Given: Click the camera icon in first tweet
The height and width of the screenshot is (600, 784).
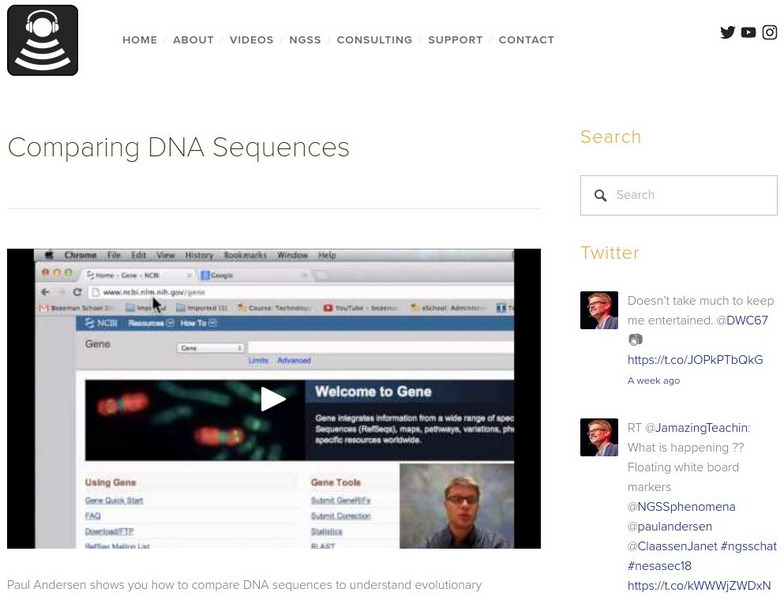Looking at the screenshot, I should point(635,340).
